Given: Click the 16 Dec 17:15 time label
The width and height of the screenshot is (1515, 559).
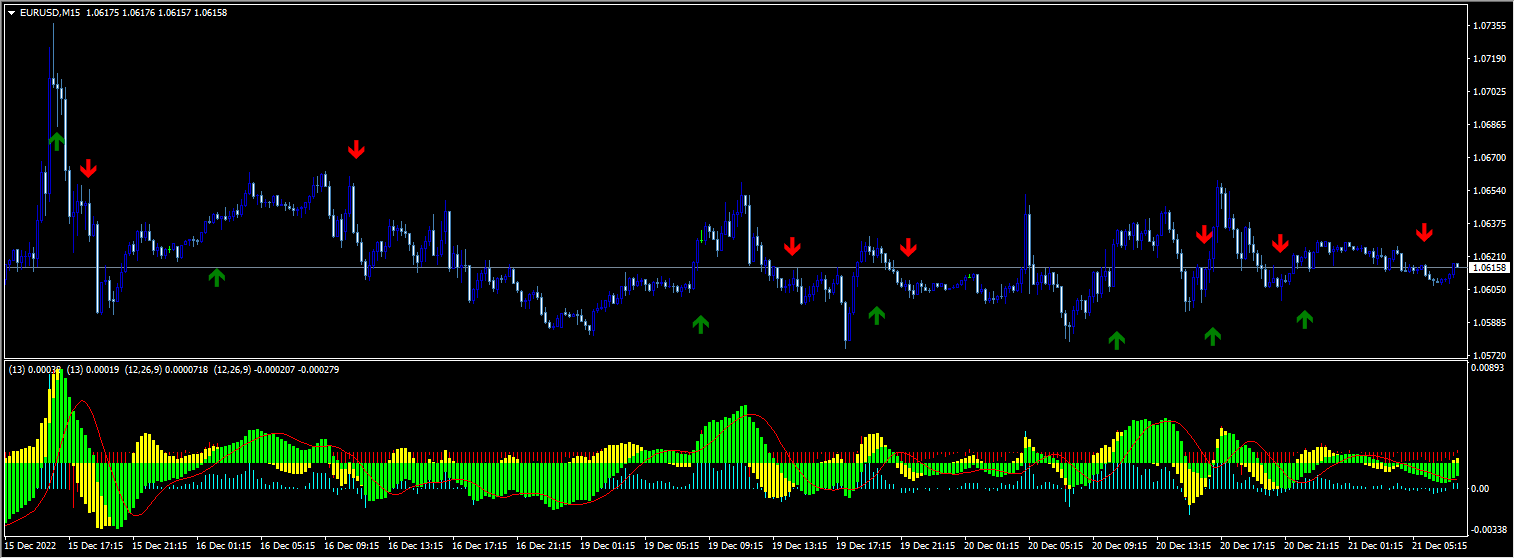Looking at the screenshot, I should coord(479,546).
